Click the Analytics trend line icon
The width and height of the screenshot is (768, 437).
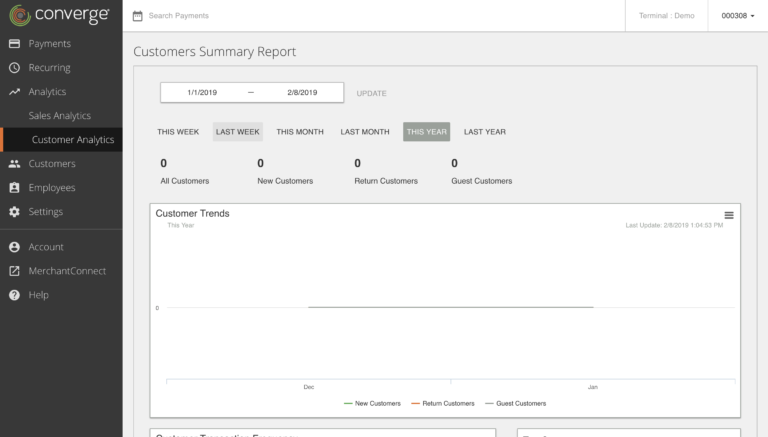point(15,92)
